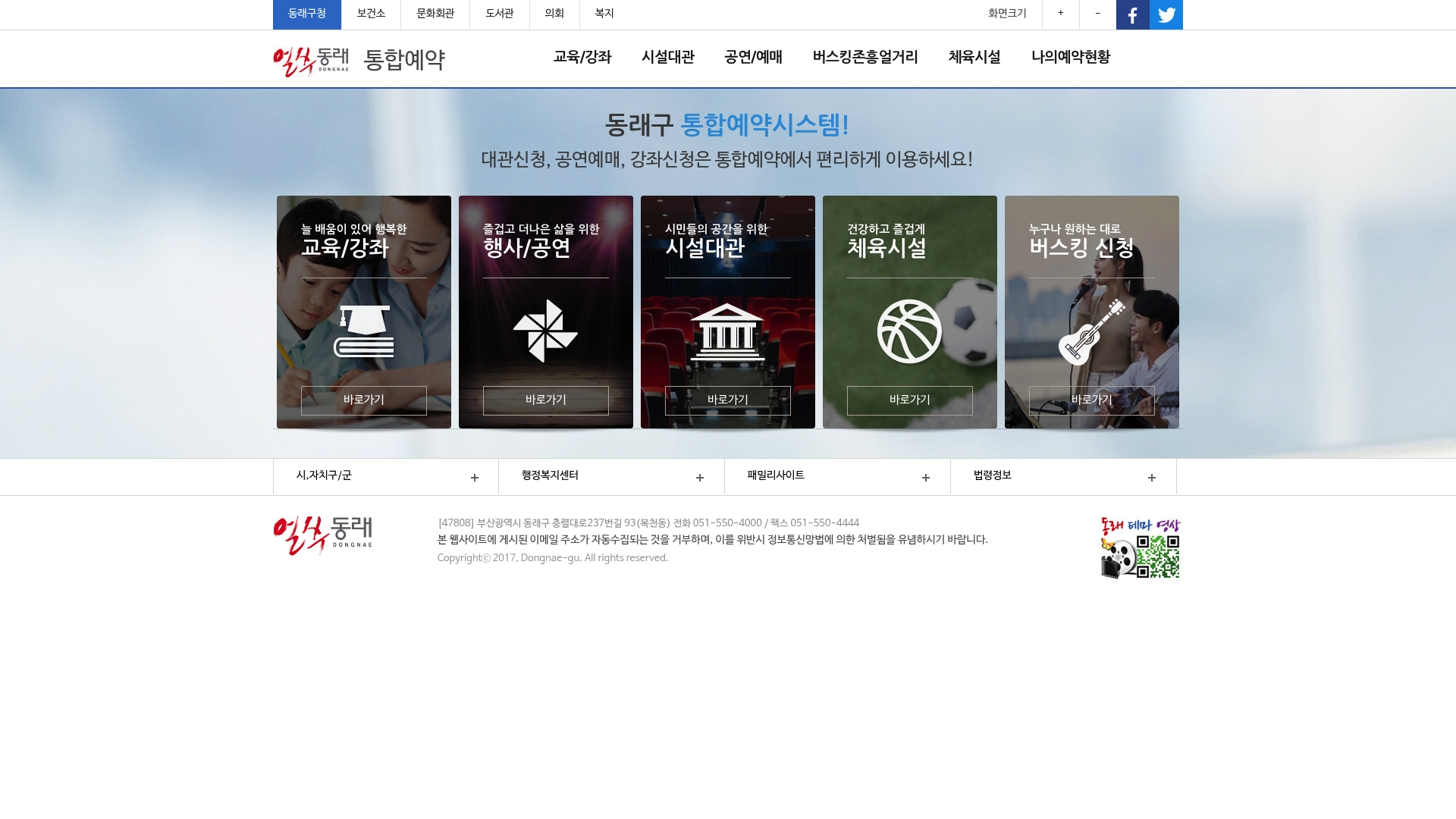Image resolution: width=1456 pixels, height=819 pixels.
Task: Click the 버스킹 신청 card title
Action: point(1081,248)
